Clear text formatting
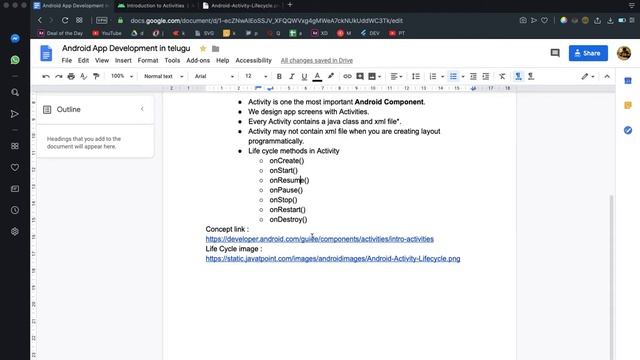Screen dimensions: 640x360 click(x=502, y=76)
